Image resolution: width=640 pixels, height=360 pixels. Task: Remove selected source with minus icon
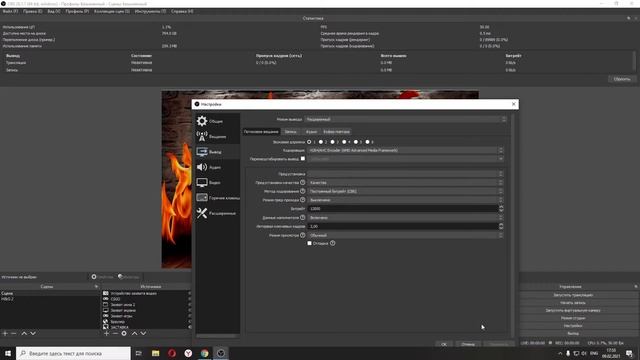pyautogui.click(x=115, y=333)
